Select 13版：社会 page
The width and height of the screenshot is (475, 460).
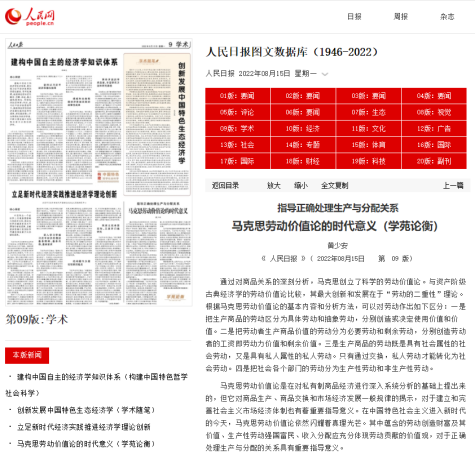pyautogui.click(x=237, y=145)
